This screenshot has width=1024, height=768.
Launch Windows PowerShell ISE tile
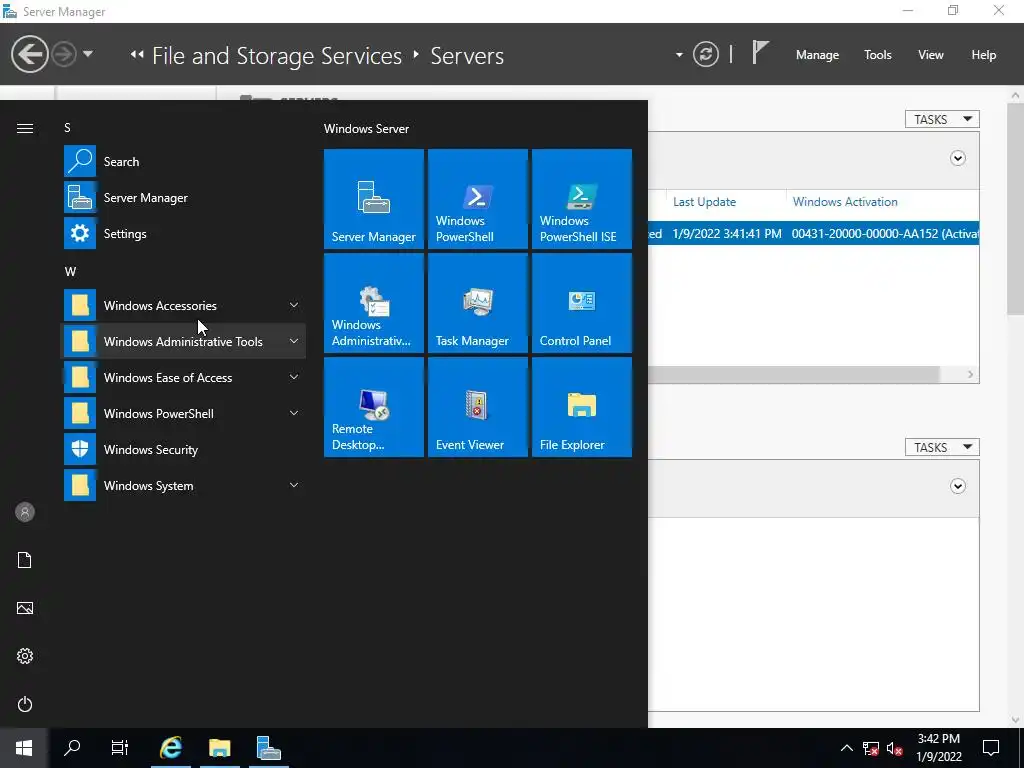582,199
